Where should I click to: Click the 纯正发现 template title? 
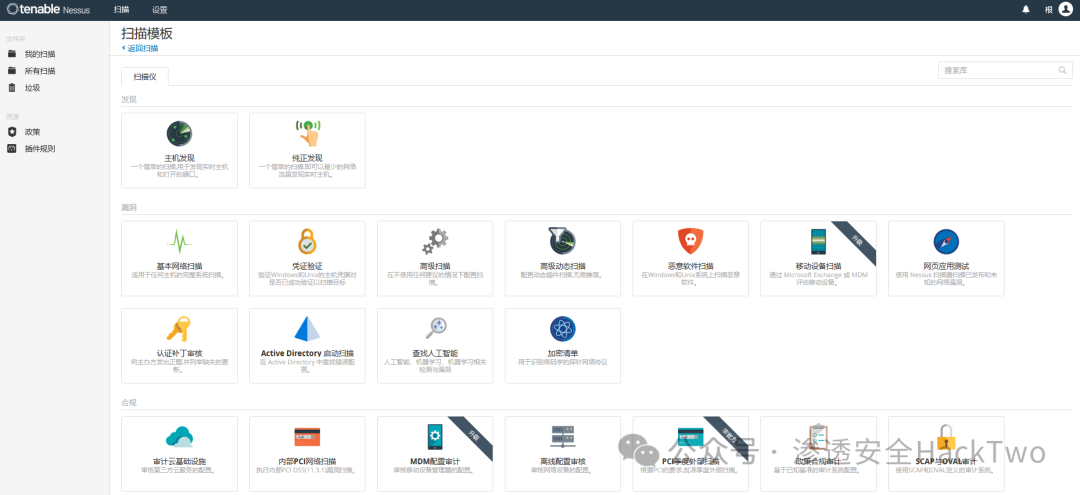(x=307, y=158)
